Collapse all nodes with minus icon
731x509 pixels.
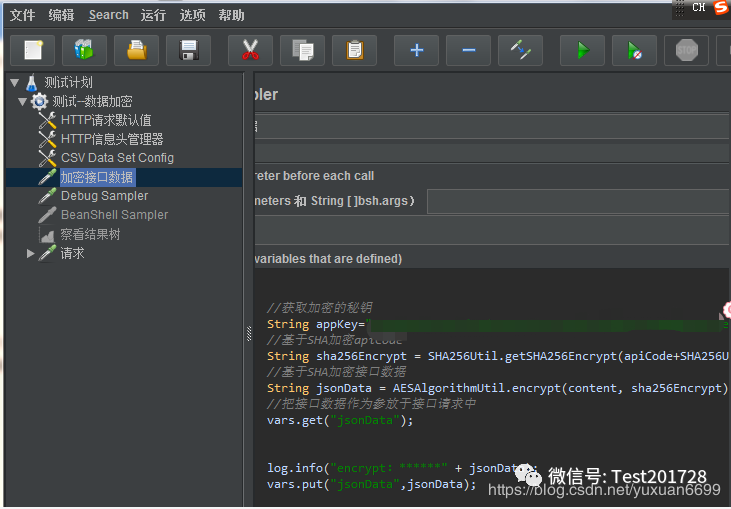tap(469, 50)
